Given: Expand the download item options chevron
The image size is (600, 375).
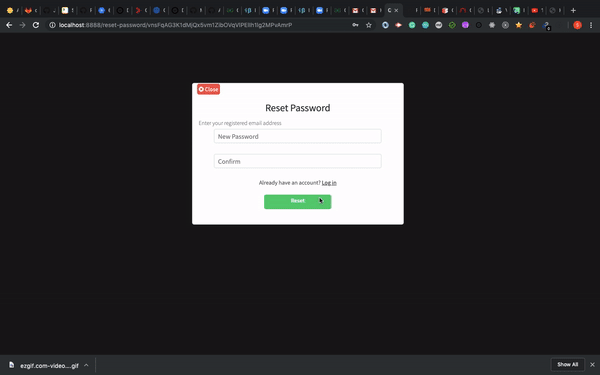Looking at the screenshot, I should coord(86,365).
